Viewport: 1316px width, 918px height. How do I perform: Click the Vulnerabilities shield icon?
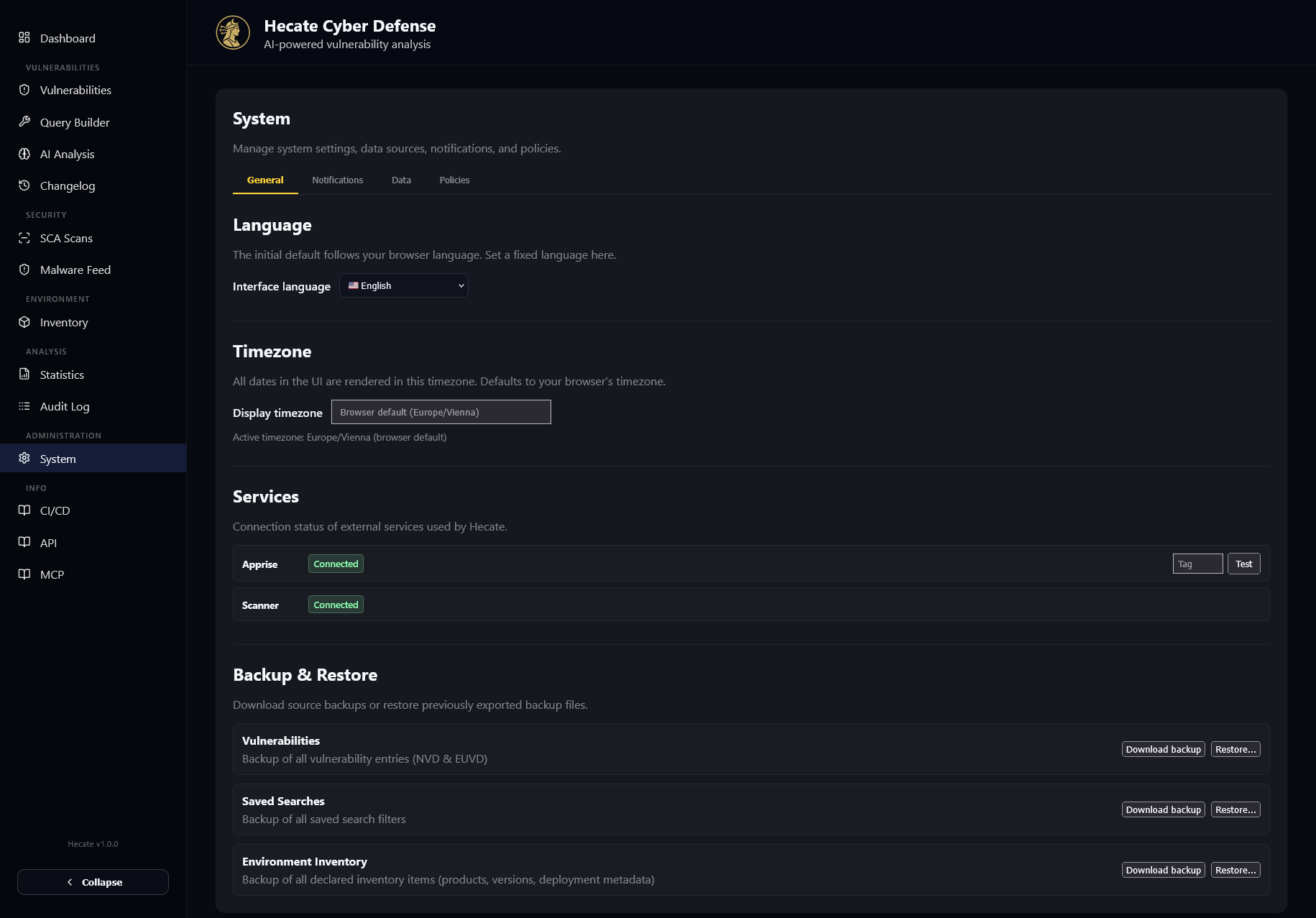click(x=24, y=90)
